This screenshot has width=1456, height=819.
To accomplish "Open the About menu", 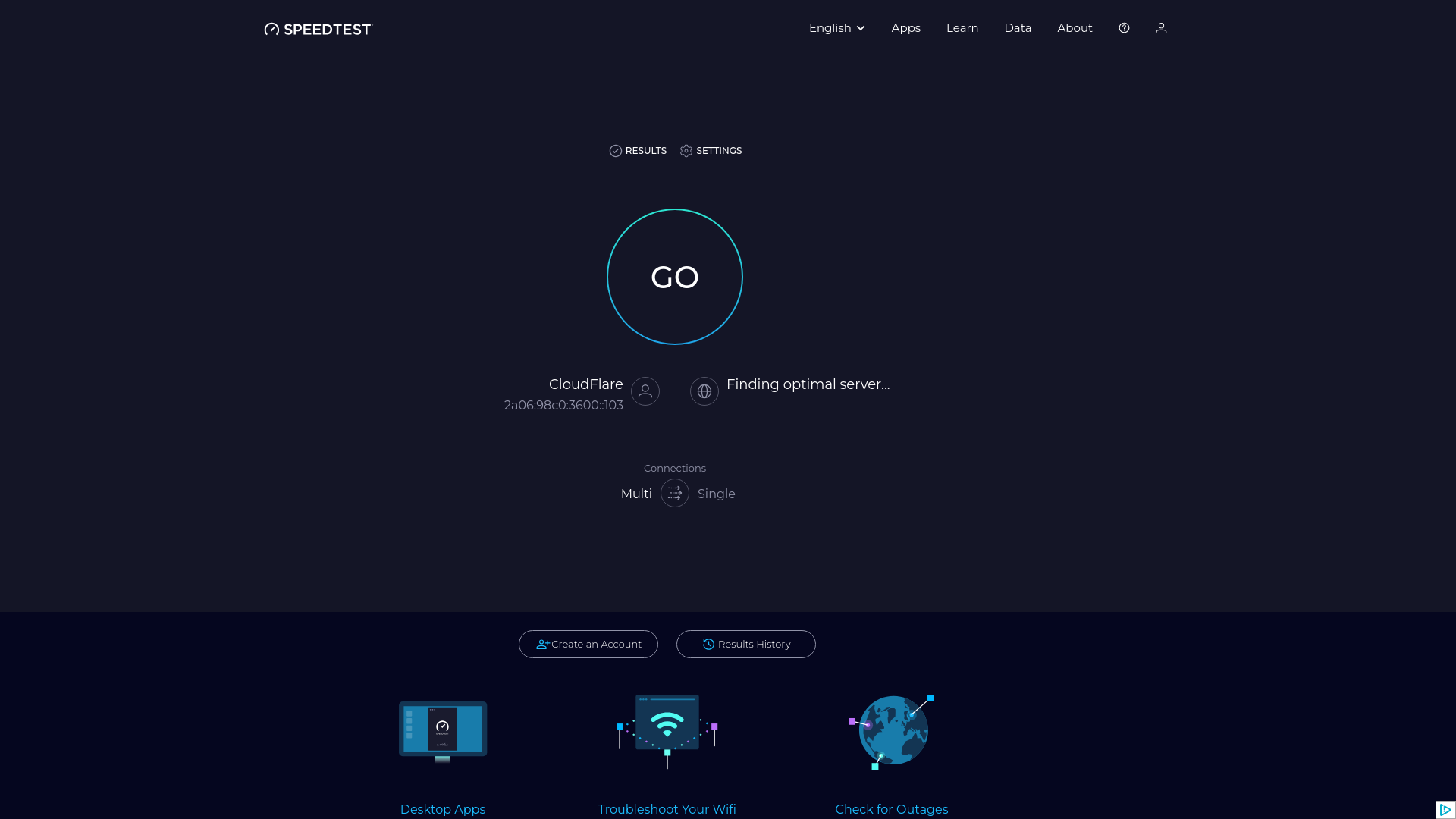I will tap(1075, 28).
